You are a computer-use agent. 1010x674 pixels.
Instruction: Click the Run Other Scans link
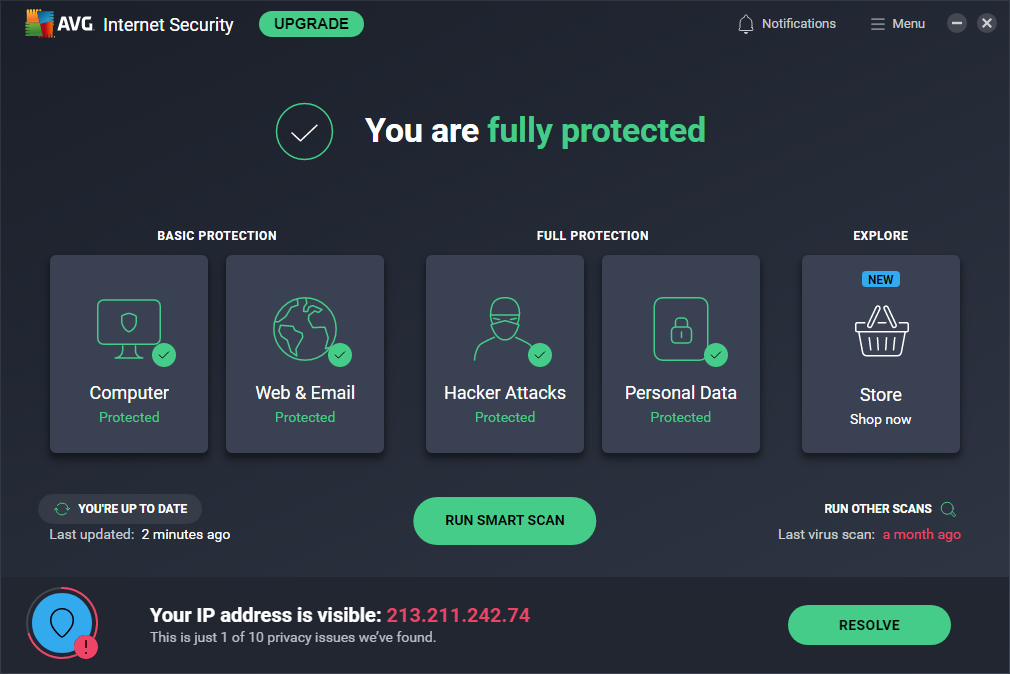[878, 509]
